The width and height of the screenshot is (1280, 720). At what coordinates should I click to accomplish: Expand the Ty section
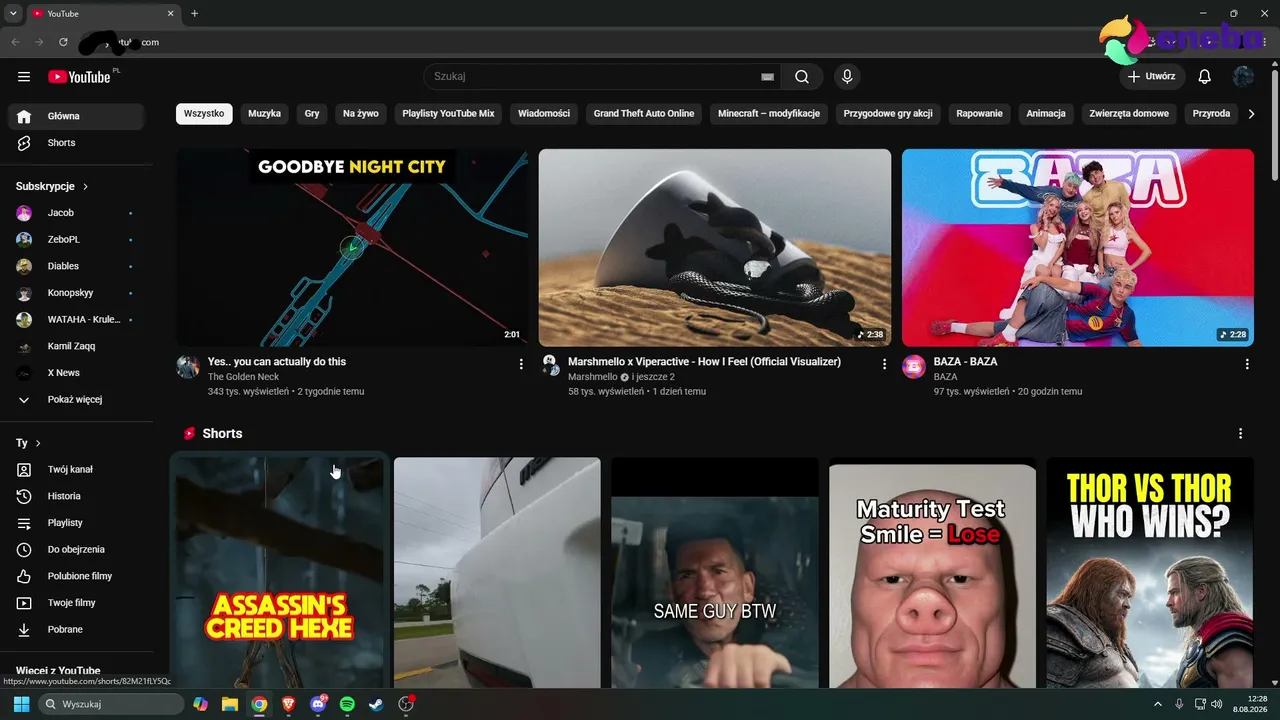pyautogui.click(x=29, y=443)
